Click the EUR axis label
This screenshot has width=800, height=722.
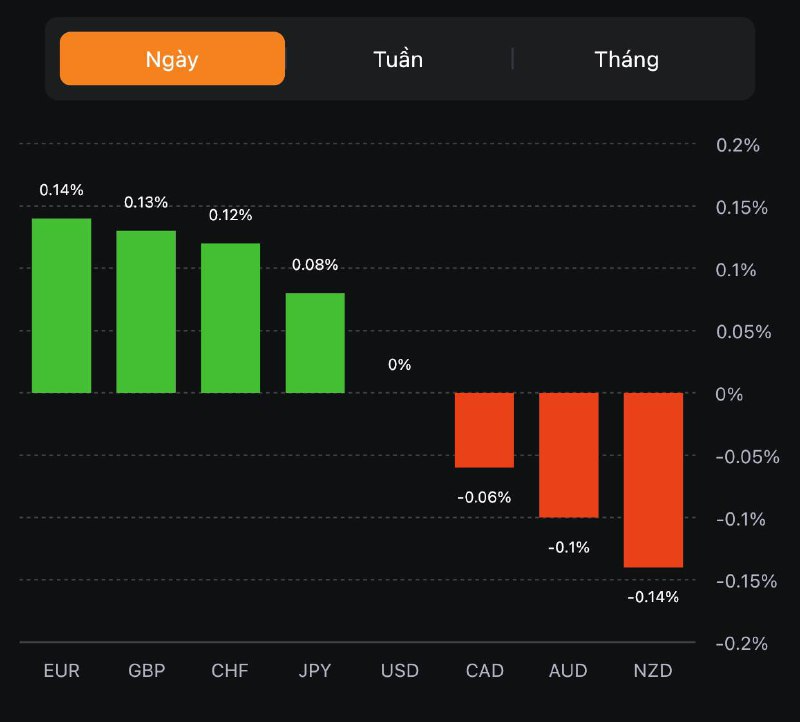coord(62,670)
